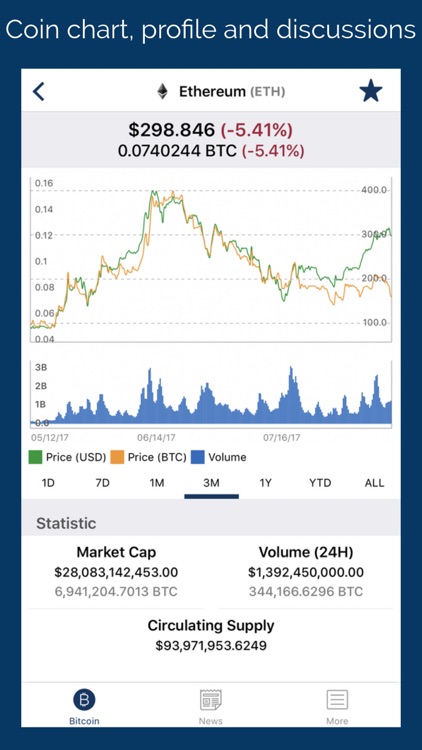Click the Ethereum diamond logo

pyautogui.click(x=163, y=91)
